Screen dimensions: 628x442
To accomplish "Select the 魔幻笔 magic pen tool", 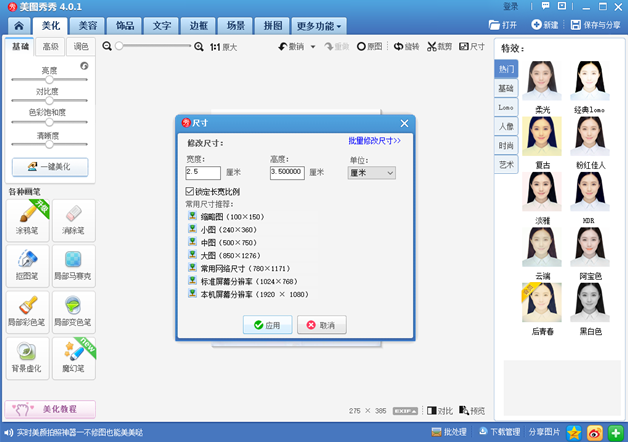I will pyautogui.click(x=74, y=358).
